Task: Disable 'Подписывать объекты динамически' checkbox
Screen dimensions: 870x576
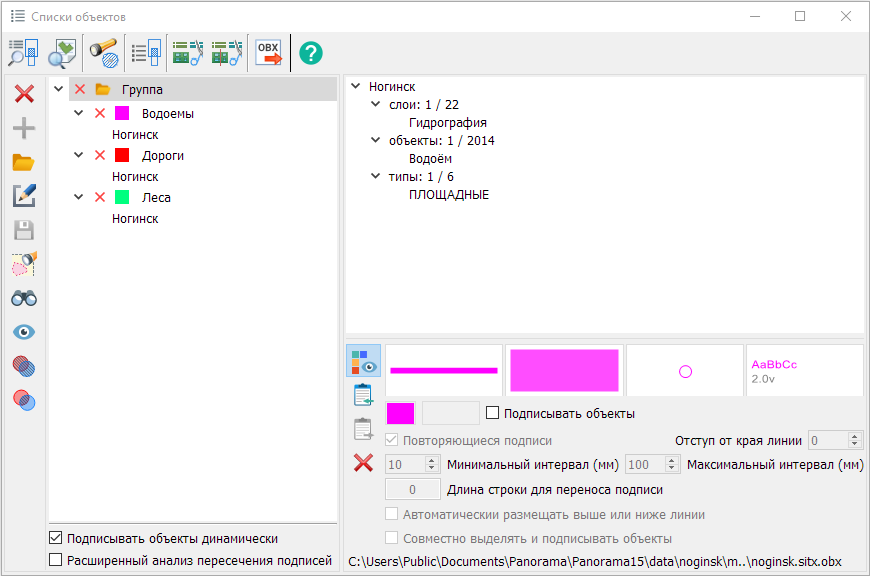Action: pos(56,538)
